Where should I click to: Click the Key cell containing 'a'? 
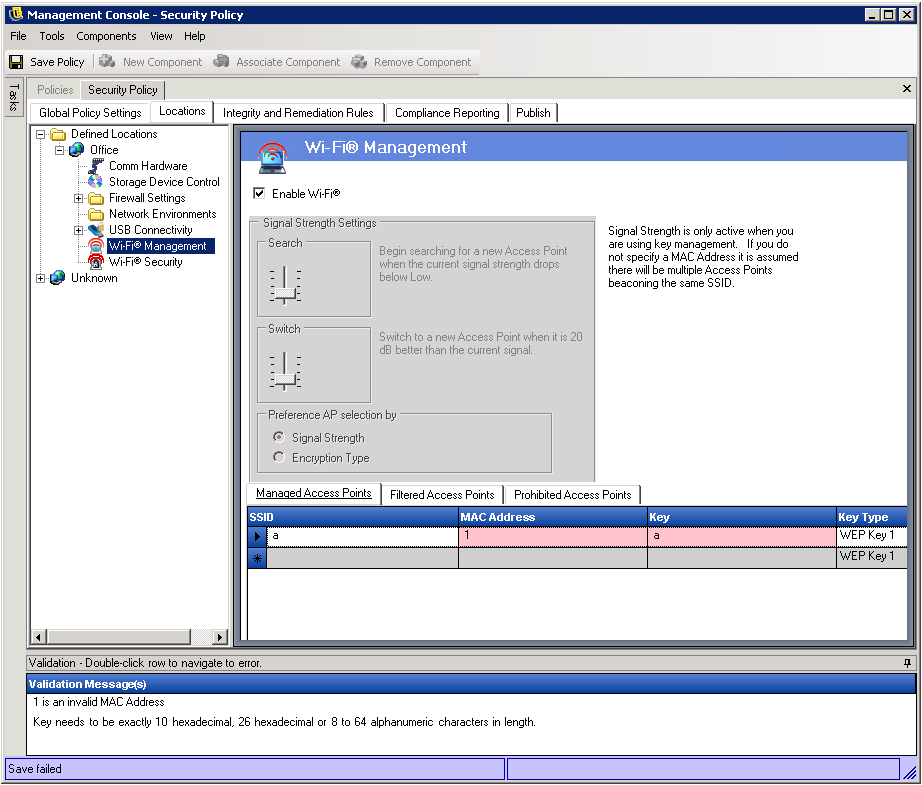pos(741,536)
